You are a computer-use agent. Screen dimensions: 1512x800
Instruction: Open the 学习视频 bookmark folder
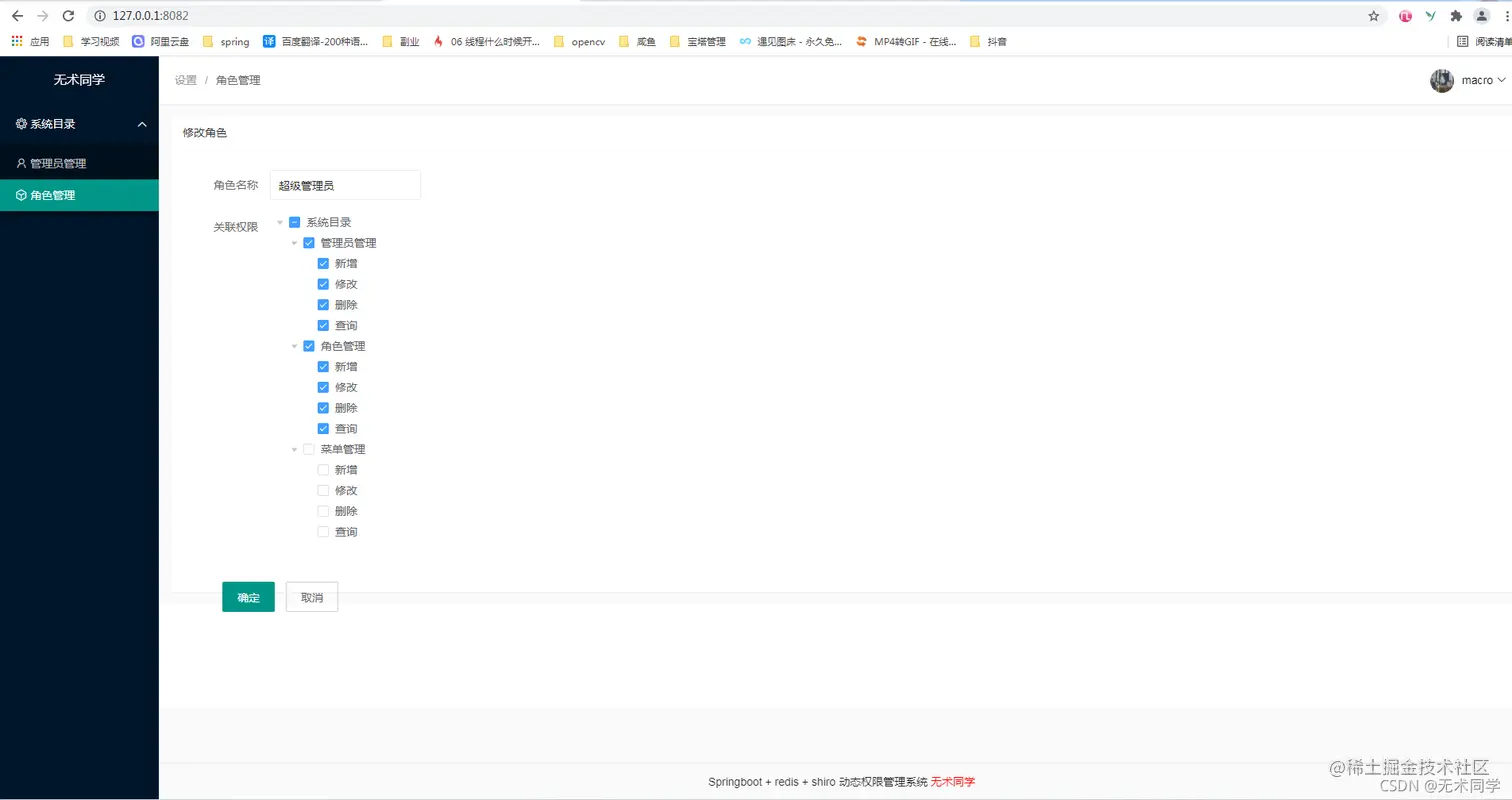[91, 41]
